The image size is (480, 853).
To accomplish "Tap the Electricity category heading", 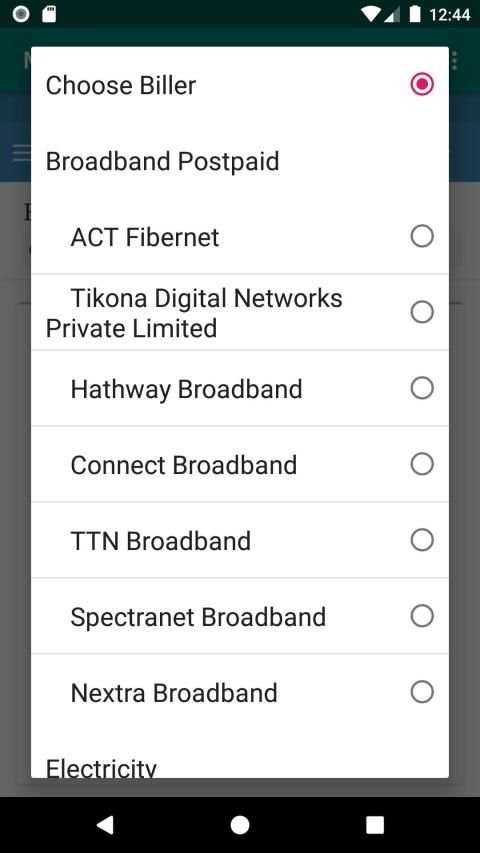I will (101, 767).
